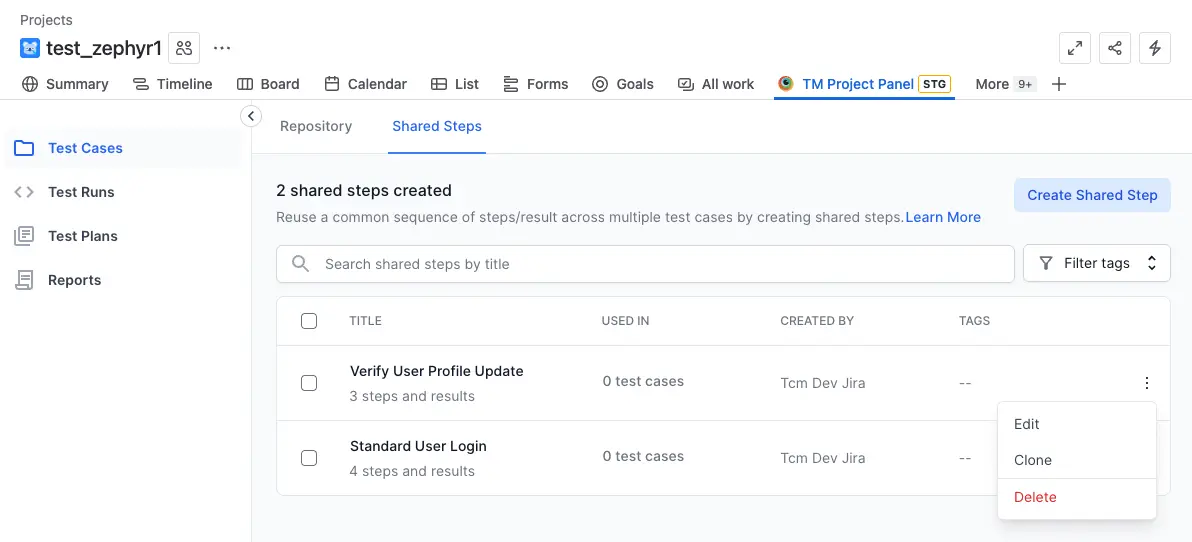Screen dimensions: 1192x542
Task: Switch to the Repository tab
Action: 316,126
